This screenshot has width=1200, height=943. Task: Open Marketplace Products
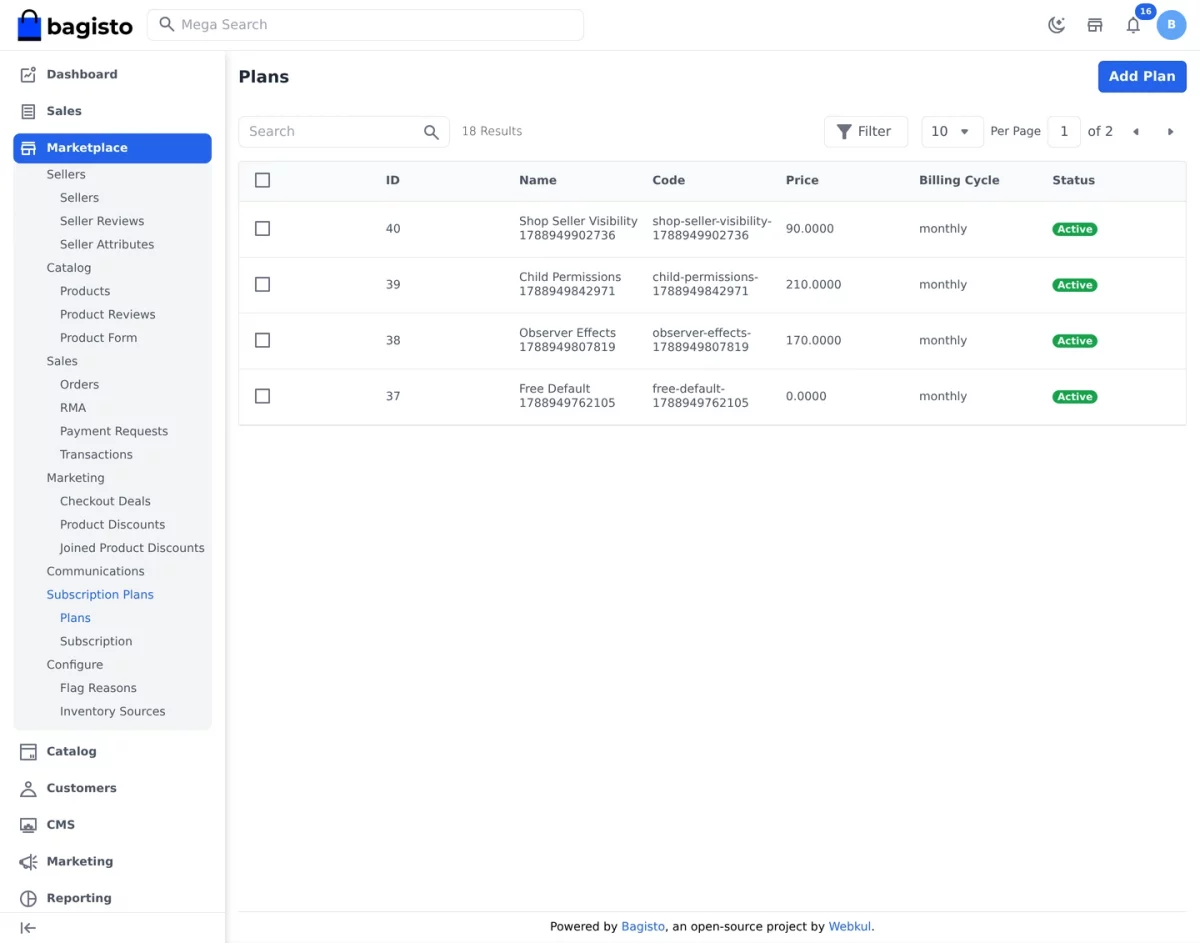click(85, 291)
